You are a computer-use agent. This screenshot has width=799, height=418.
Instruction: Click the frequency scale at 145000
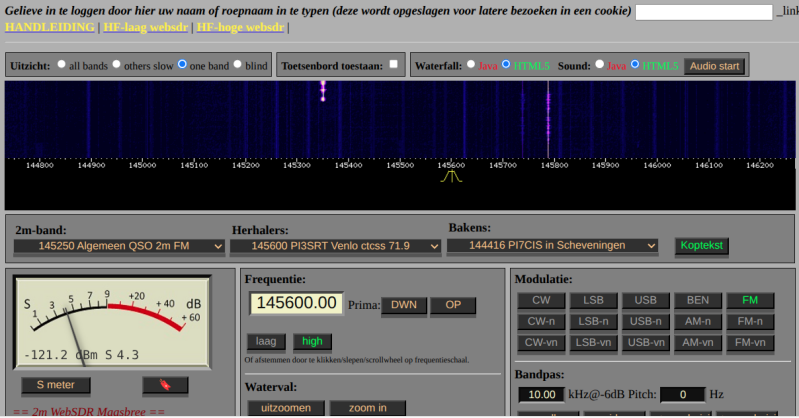(x=143, y=166)
